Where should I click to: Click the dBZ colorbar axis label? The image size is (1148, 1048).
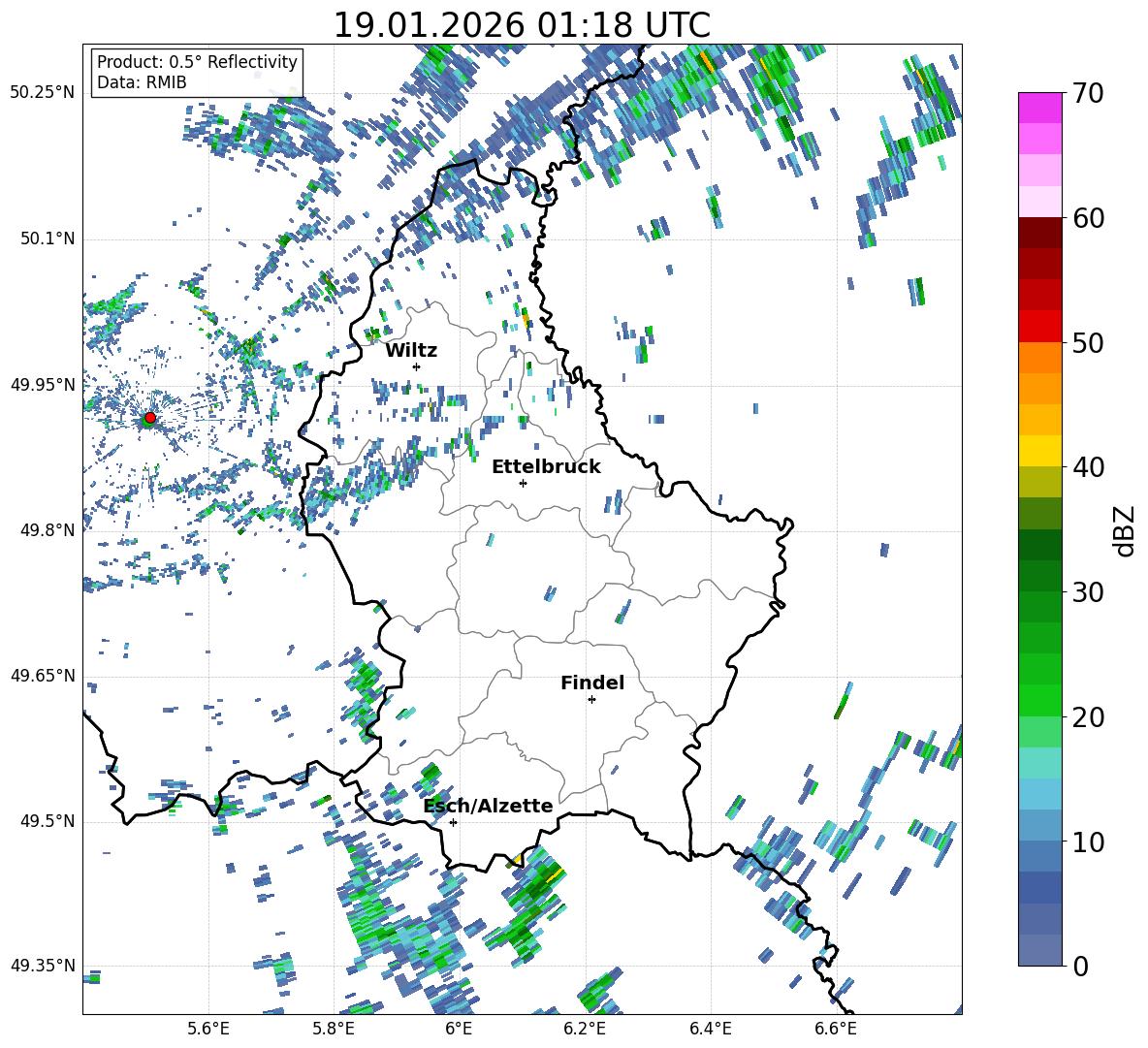(1126, 530)
